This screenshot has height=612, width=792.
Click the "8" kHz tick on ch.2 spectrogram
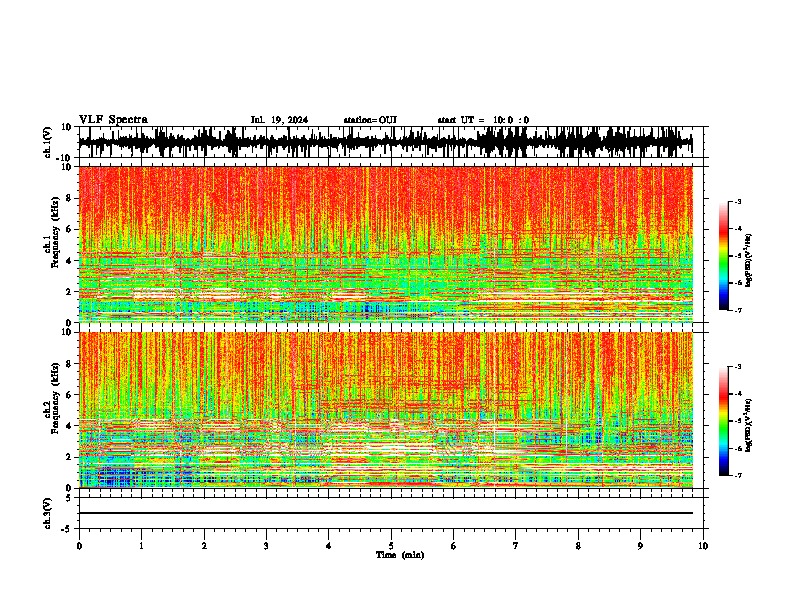pos(69,364)
